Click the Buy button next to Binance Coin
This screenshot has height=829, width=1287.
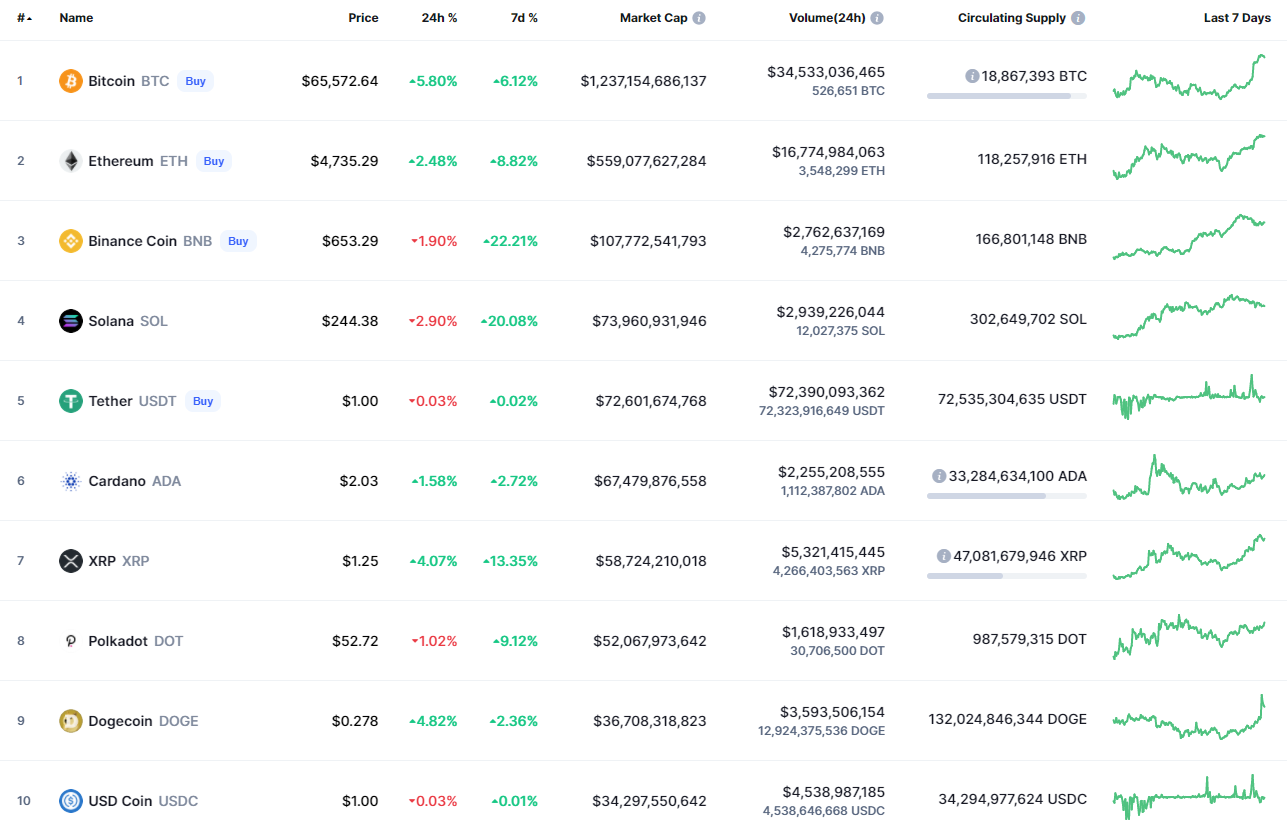238,241
